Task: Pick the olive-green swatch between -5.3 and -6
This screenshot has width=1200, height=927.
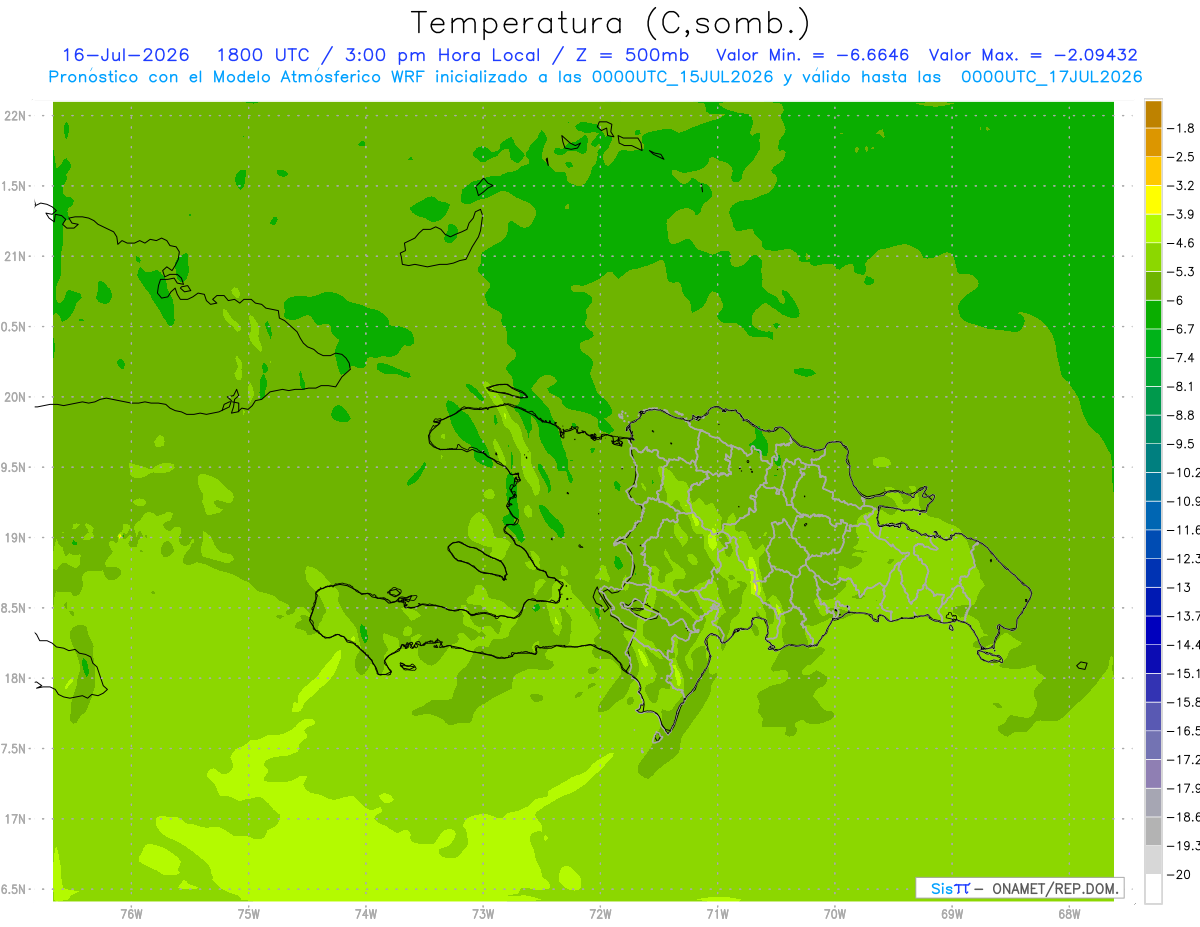Action: click(1153, 286)
